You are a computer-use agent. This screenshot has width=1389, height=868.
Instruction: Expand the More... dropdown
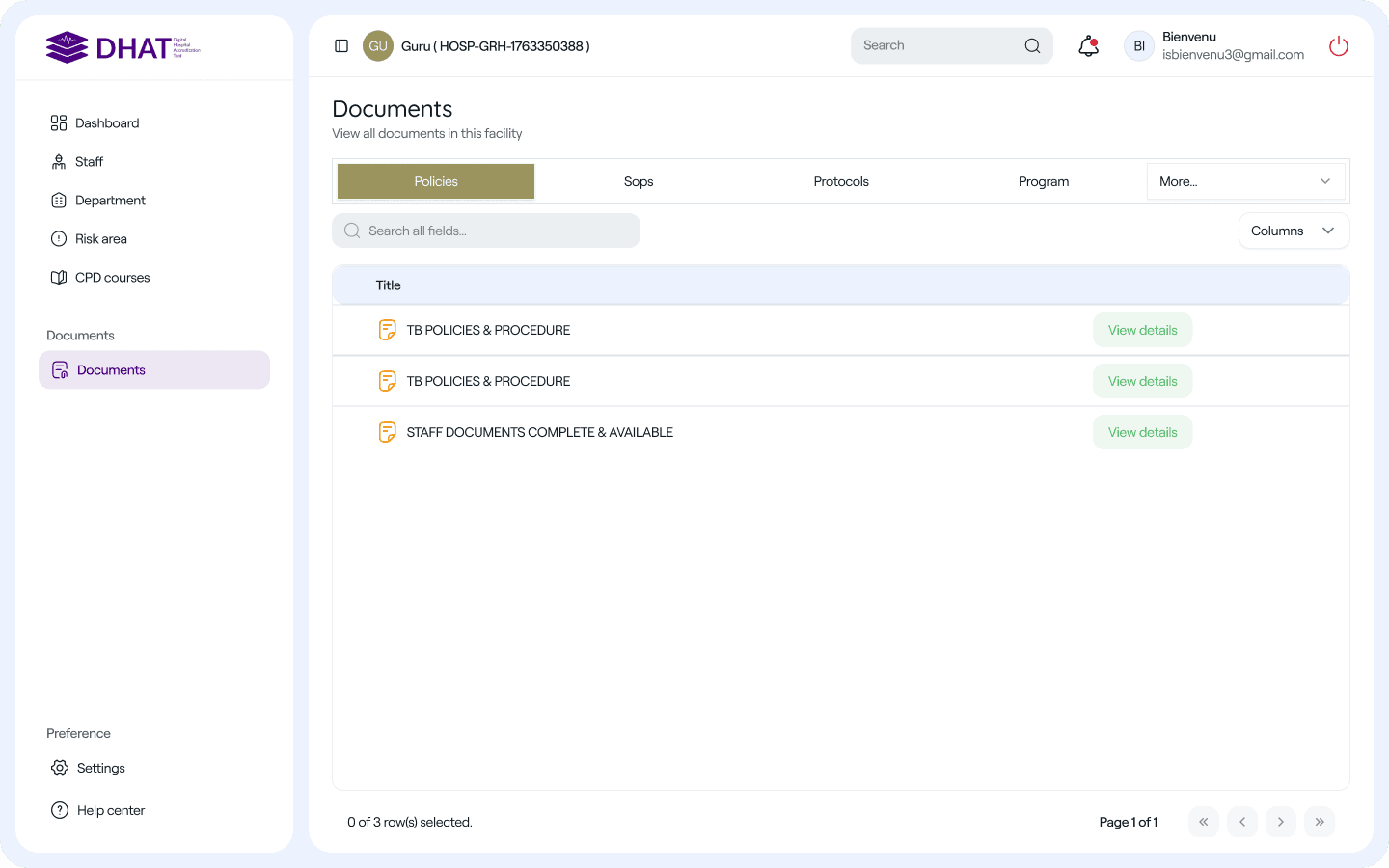1245,181
